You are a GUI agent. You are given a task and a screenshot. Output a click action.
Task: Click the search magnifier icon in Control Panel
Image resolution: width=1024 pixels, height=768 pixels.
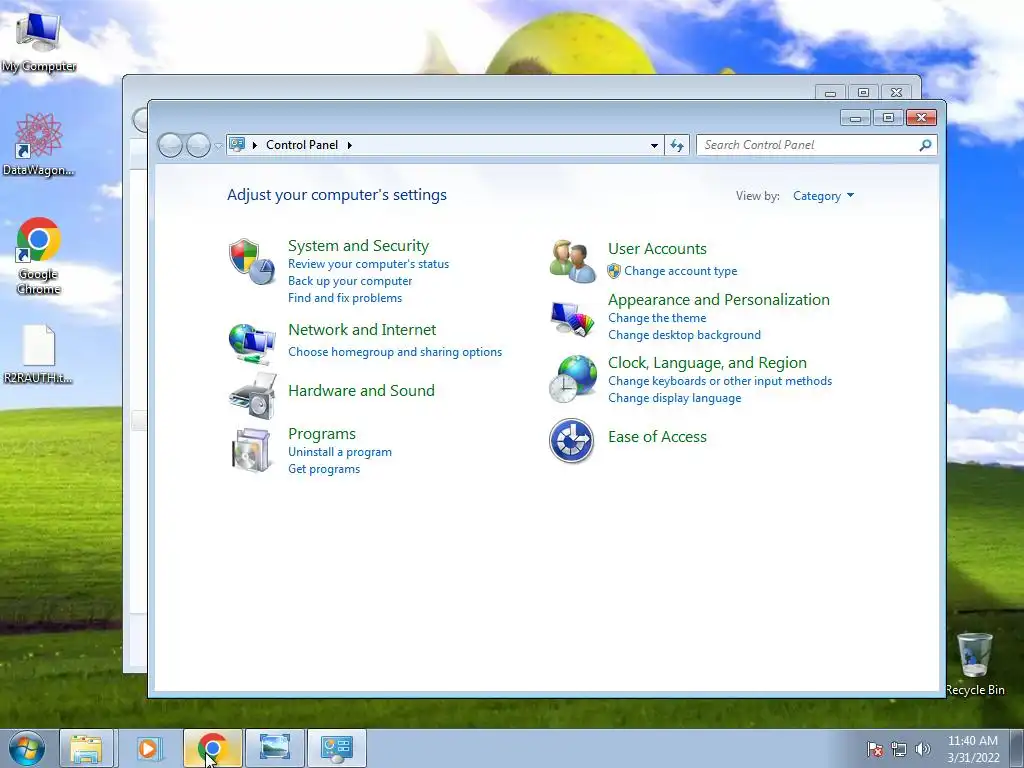pos(925,145)
